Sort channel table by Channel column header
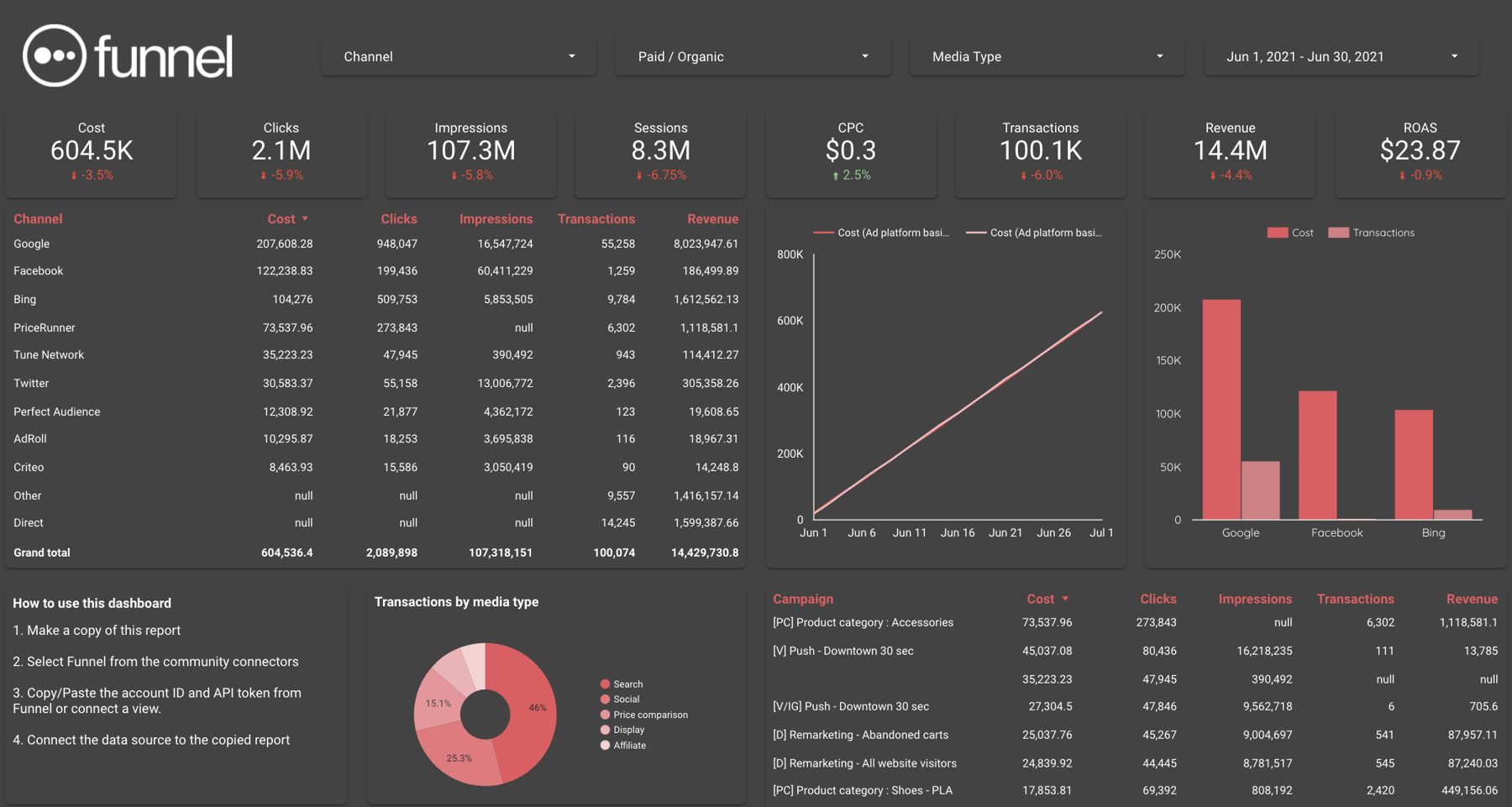 pos(38,218)
